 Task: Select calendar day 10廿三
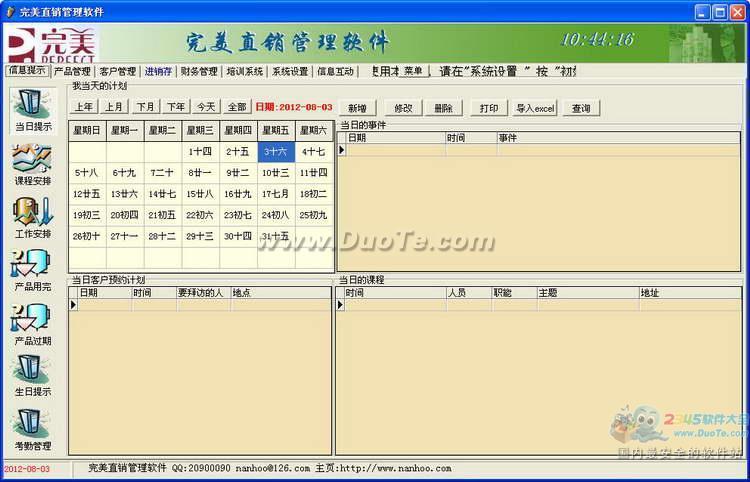tap(276, 173)
